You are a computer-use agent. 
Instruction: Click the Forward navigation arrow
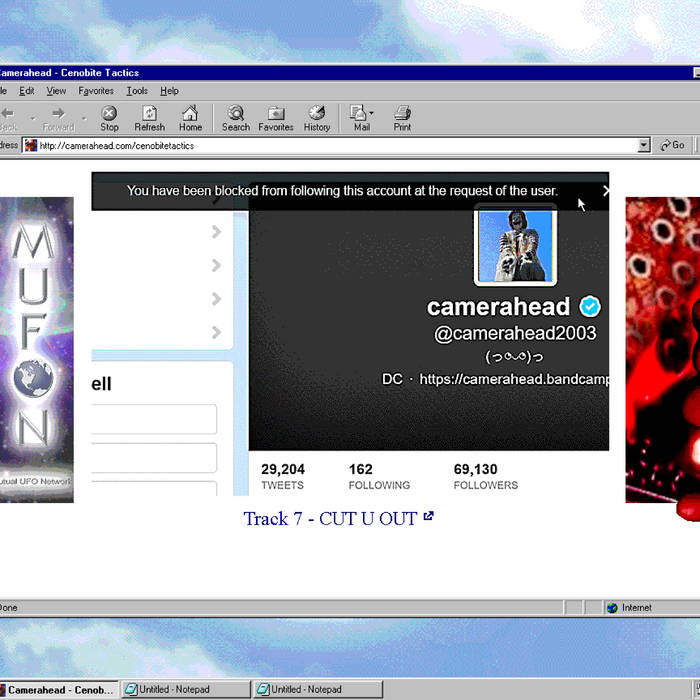pos(58,117)
